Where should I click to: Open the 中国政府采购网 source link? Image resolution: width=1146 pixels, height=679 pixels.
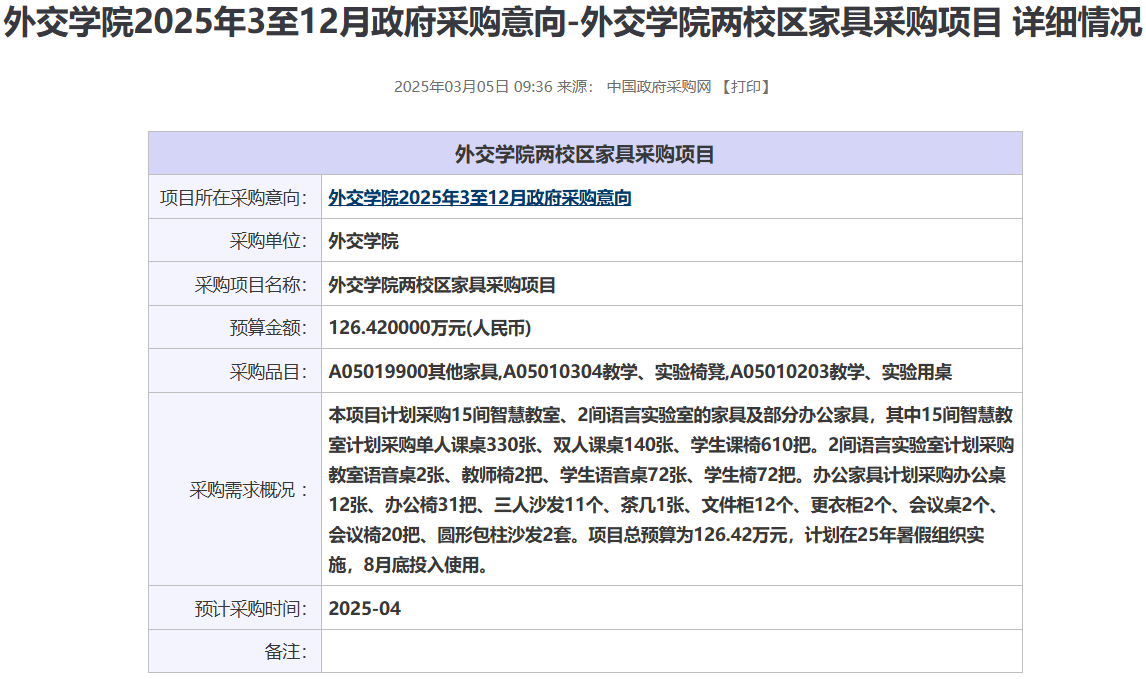coord(659,87)
